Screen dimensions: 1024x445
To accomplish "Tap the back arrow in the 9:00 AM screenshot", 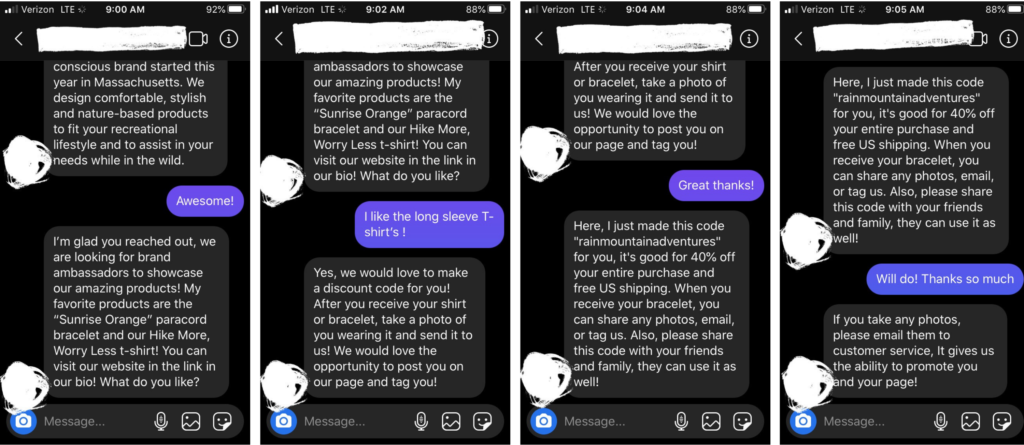I will [x=18, y=39].
